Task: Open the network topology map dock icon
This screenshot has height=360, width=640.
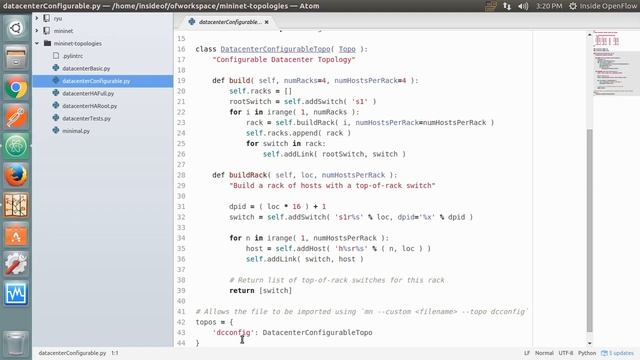Action: click(x=16, y=205)
